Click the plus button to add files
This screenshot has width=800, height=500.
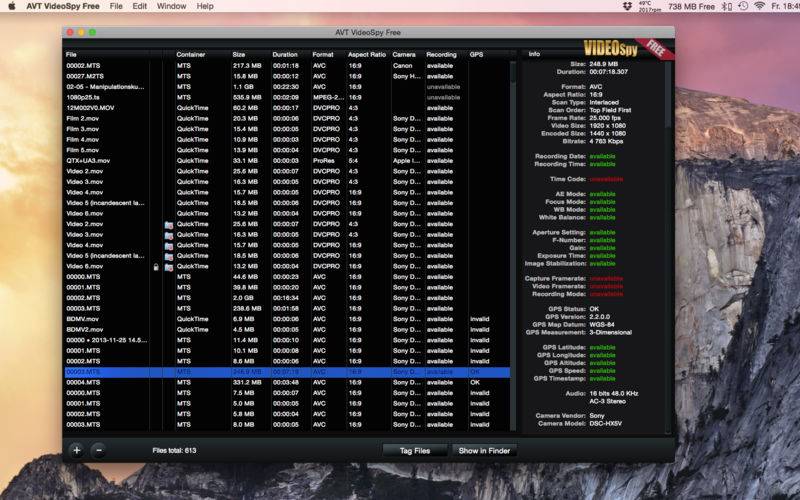(x=77, y=451)
